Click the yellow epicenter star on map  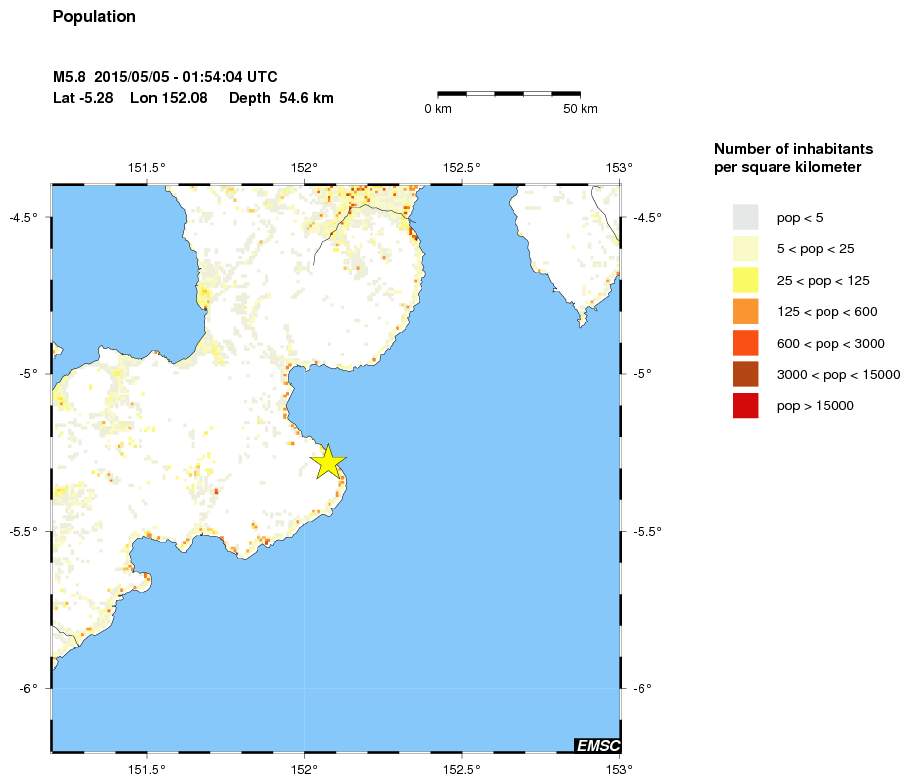tap(328, 461)
